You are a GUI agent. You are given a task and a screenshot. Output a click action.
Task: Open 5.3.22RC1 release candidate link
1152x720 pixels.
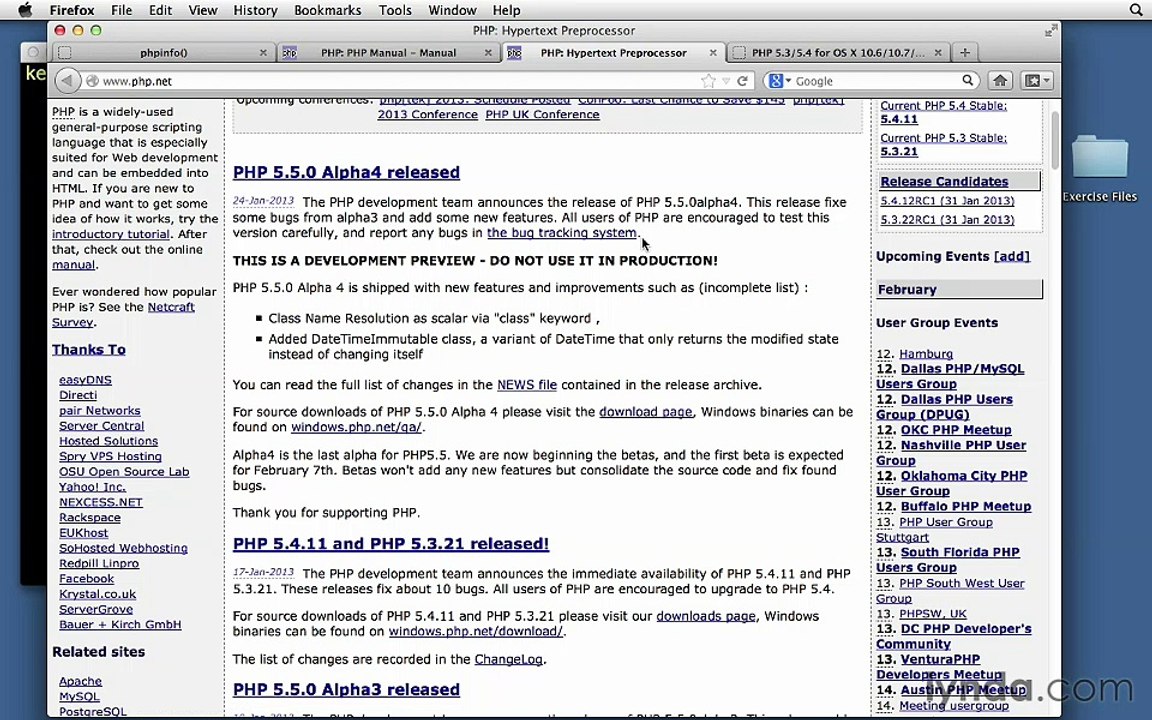(x=947, y=220)
